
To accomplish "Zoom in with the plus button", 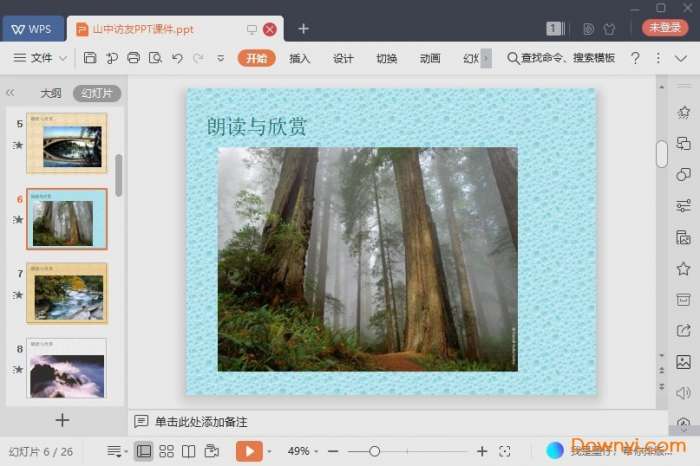I will coord(482,451).
